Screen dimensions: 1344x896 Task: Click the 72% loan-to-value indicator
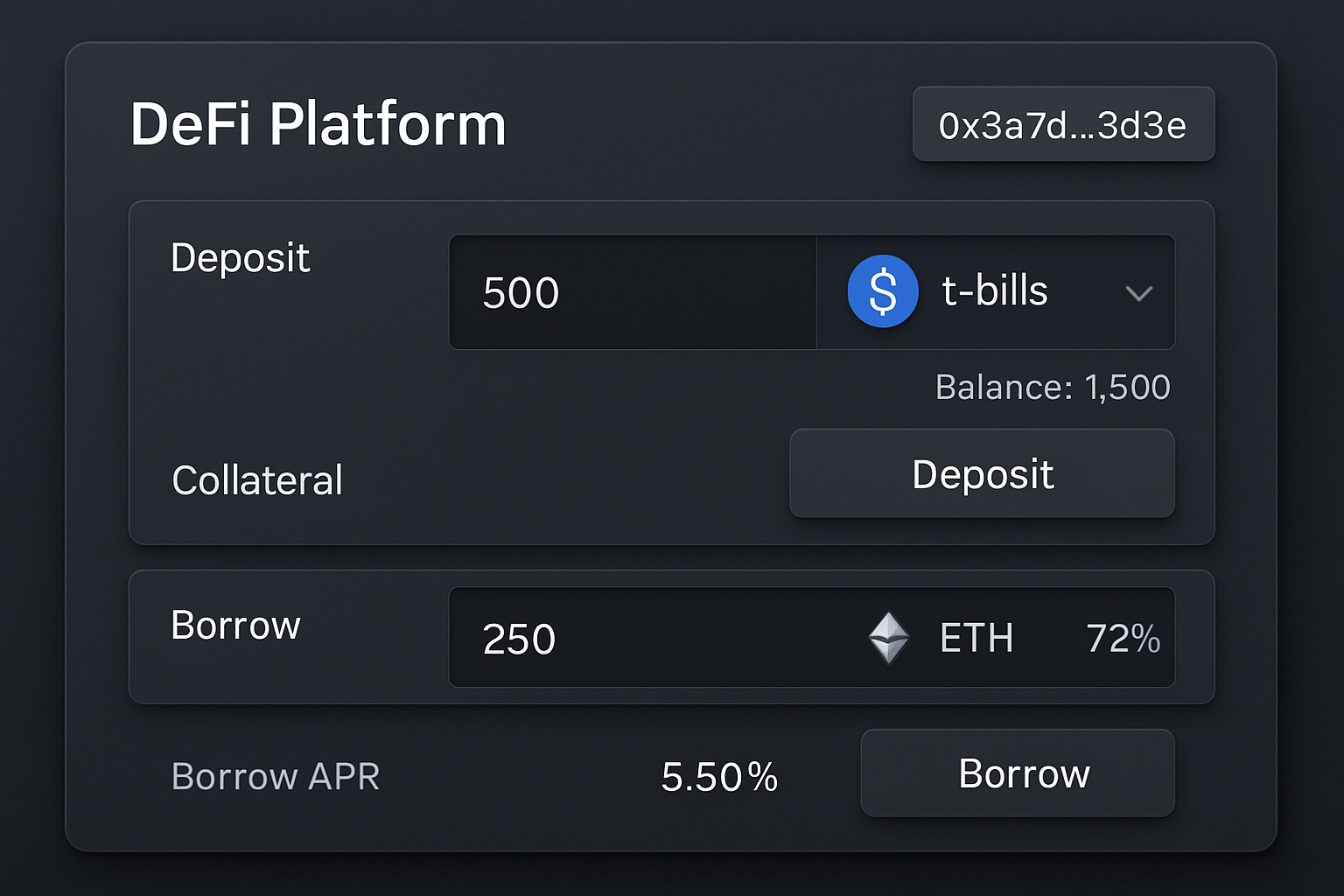pyautogui.click(x=1123, y=638)
